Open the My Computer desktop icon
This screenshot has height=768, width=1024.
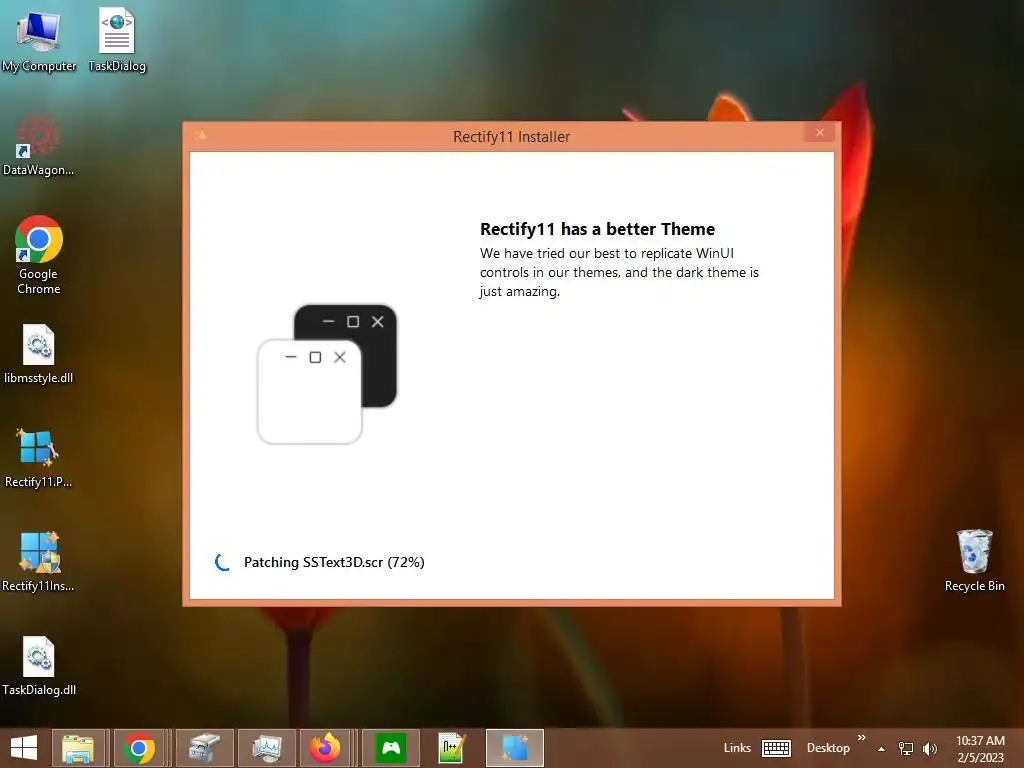pos(38,40)
